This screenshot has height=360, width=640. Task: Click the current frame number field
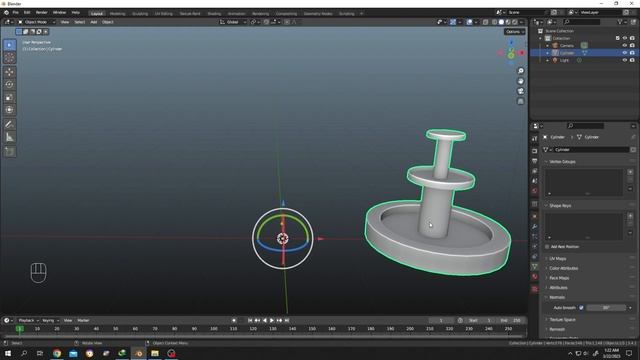coord(441,320)
